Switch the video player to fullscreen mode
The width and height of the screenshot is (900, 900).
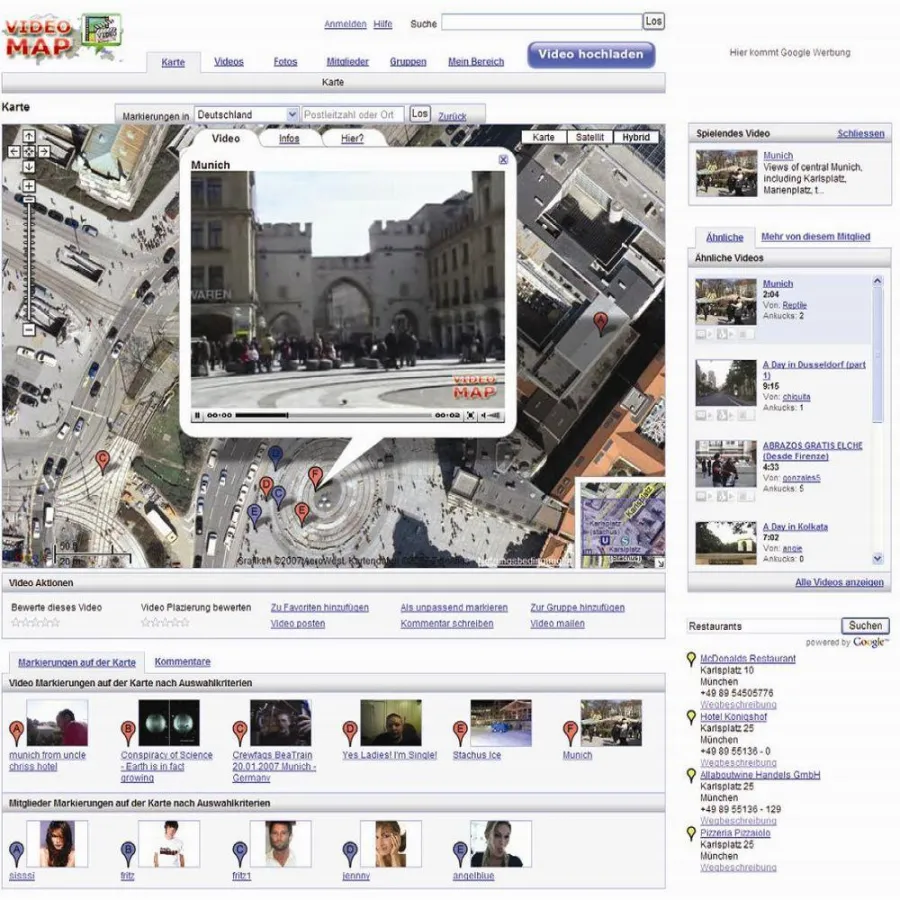pyautogui.click(x=470, y=414)
